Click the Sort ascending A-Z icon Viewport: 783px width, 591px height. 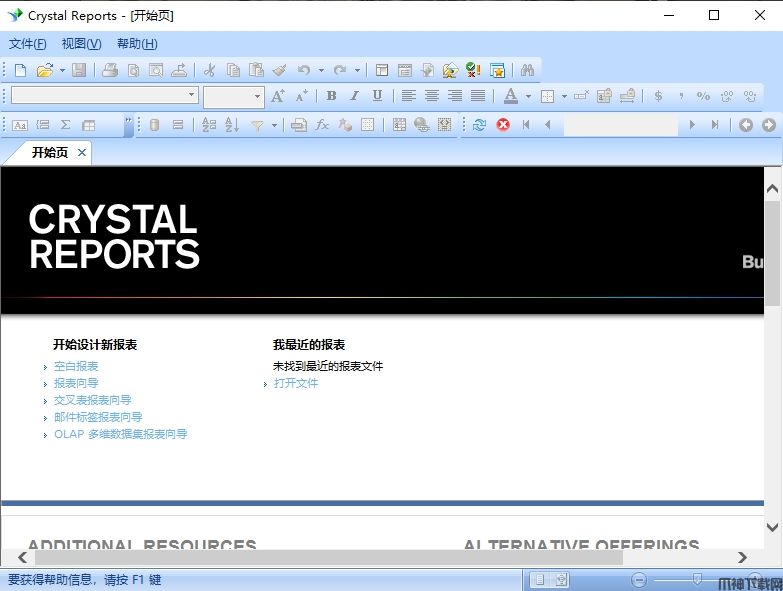[209, 125]
